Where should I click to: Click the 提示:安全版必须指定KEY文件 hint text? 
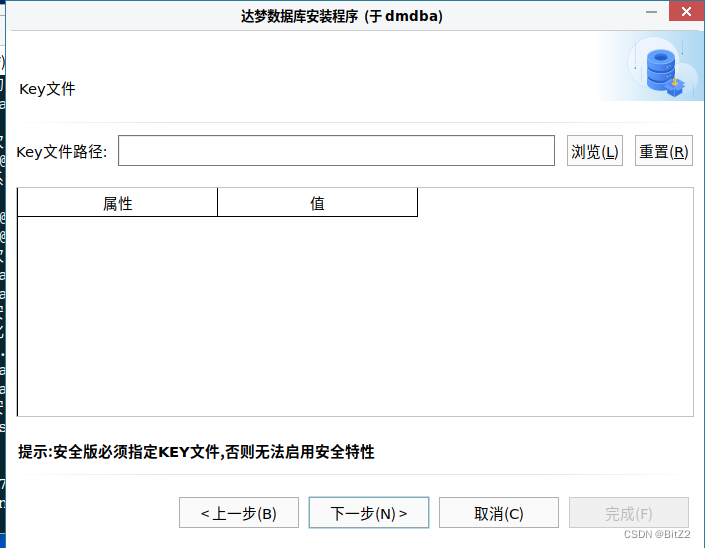[196, 451]
